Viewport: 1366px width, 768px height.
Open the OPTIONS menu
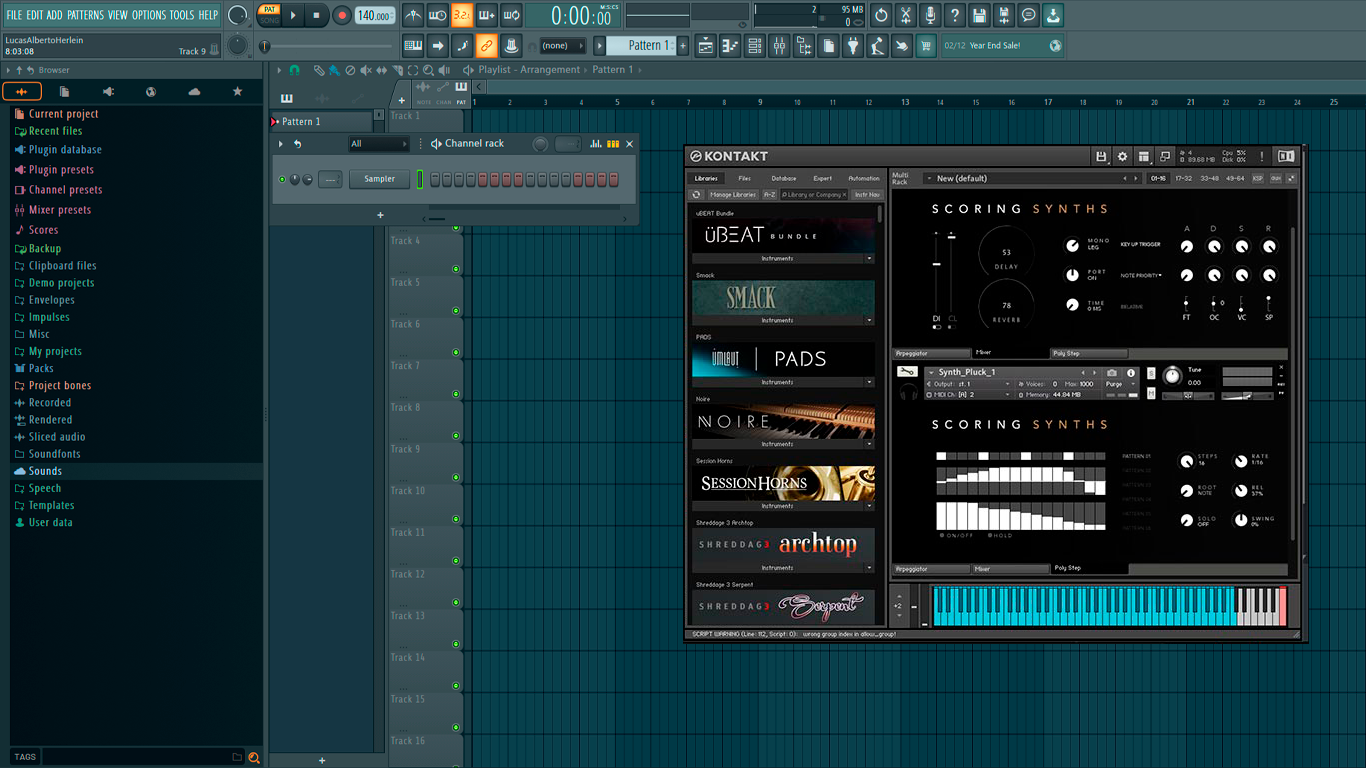(x=149, y=15)
